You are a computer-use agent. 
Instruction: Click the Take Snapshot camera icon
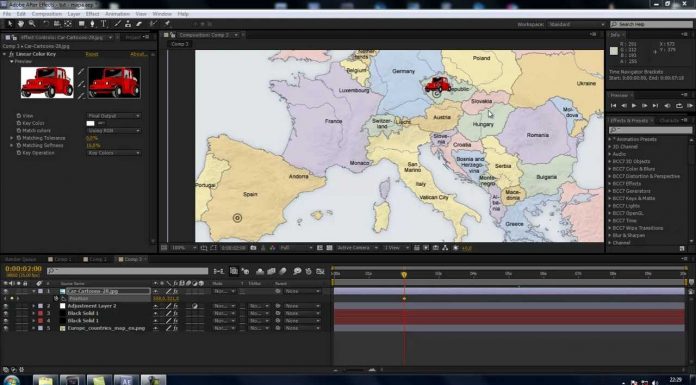253,248
